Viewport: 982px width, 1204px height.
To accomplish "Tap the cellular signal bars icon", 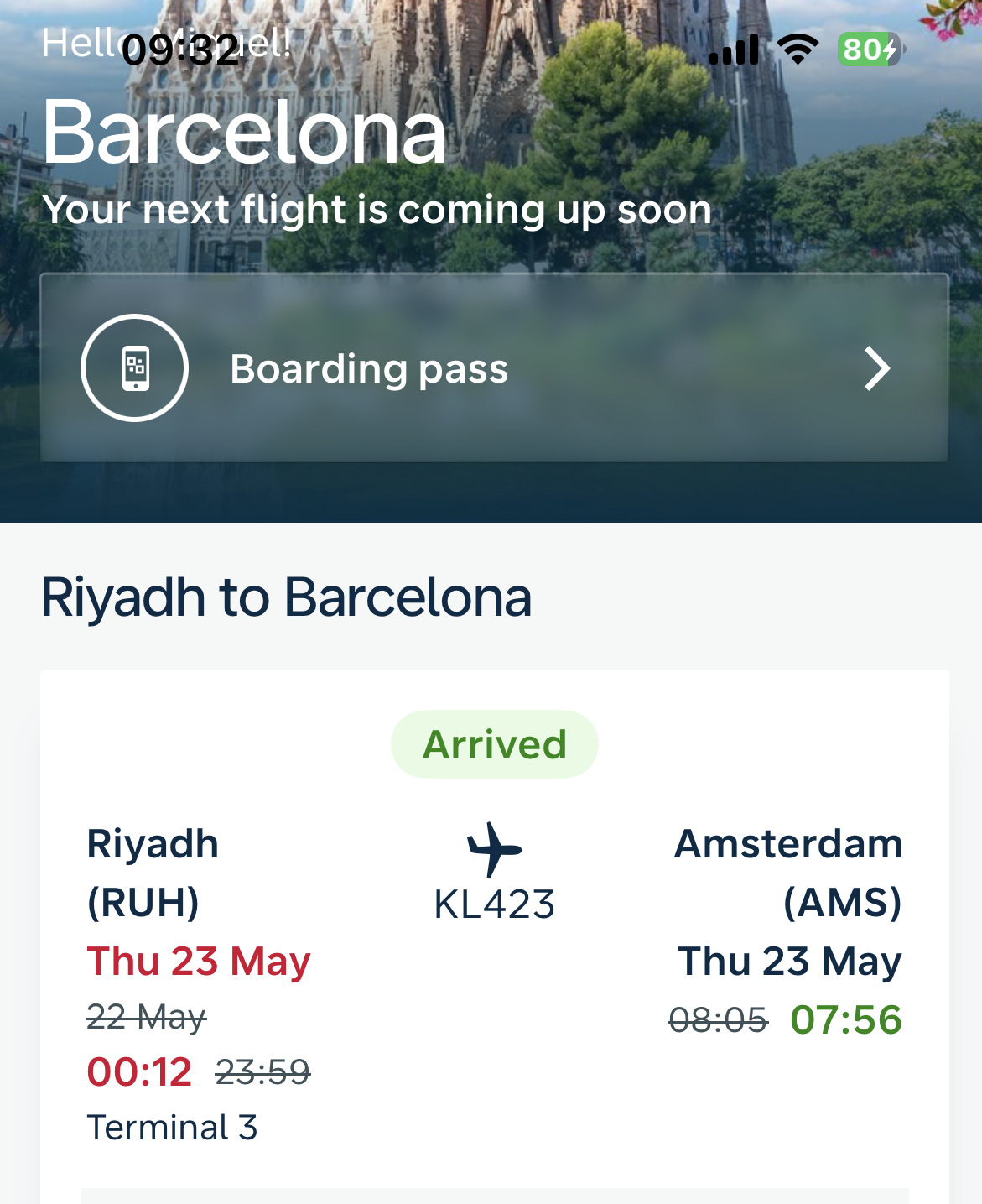I will [734, 50].
